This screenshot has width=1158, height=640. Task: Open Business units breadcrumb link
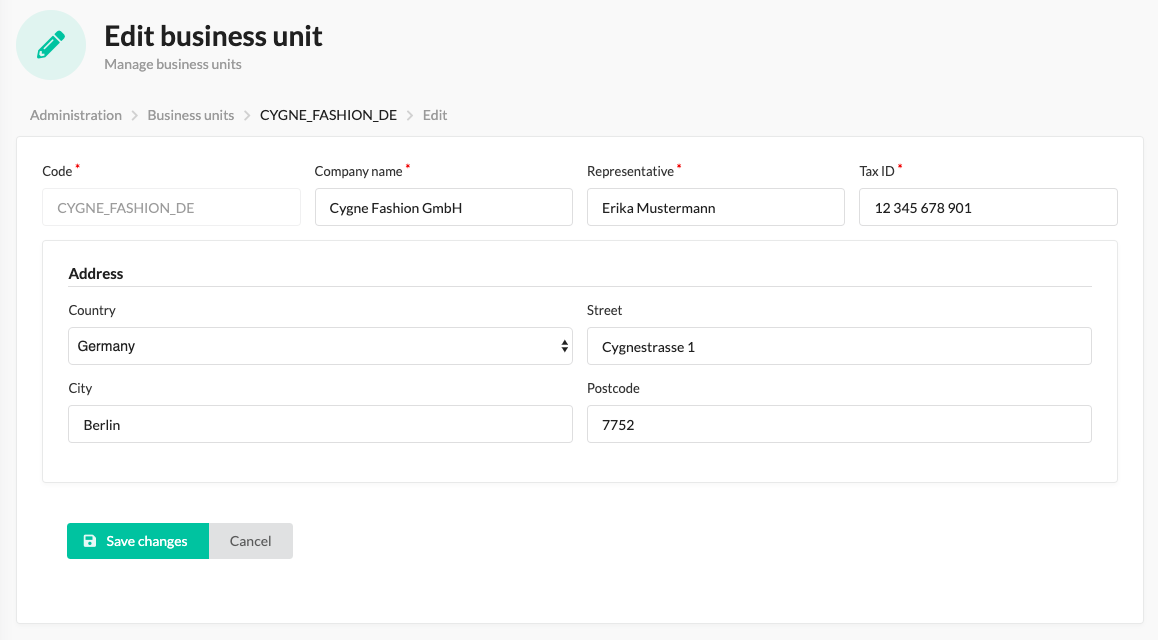pos(191,115)
